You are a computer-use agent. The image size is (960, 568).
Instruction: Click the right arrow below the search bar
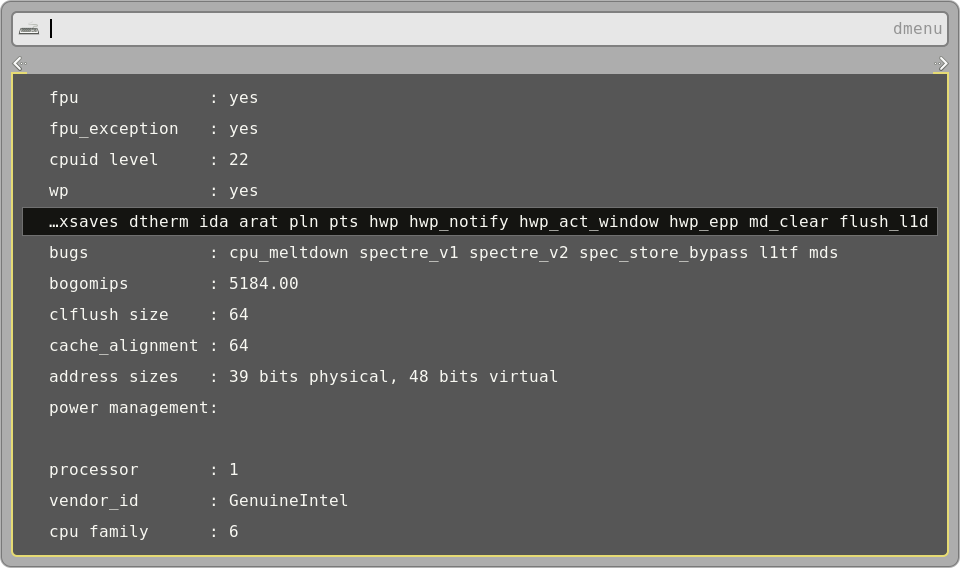coord(941,64)
